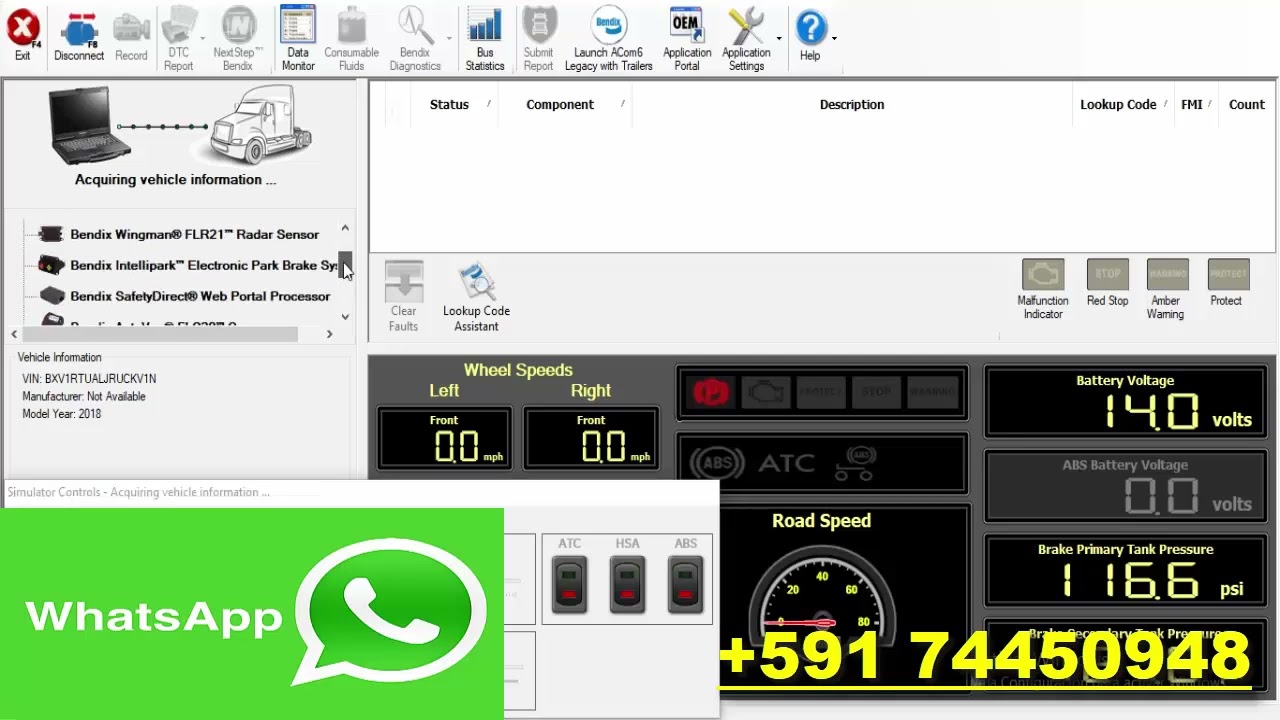Click 'Acquiring vehicle information ...' status text
The width and height of the screenshot is (1280, 720).
[175, 180]
